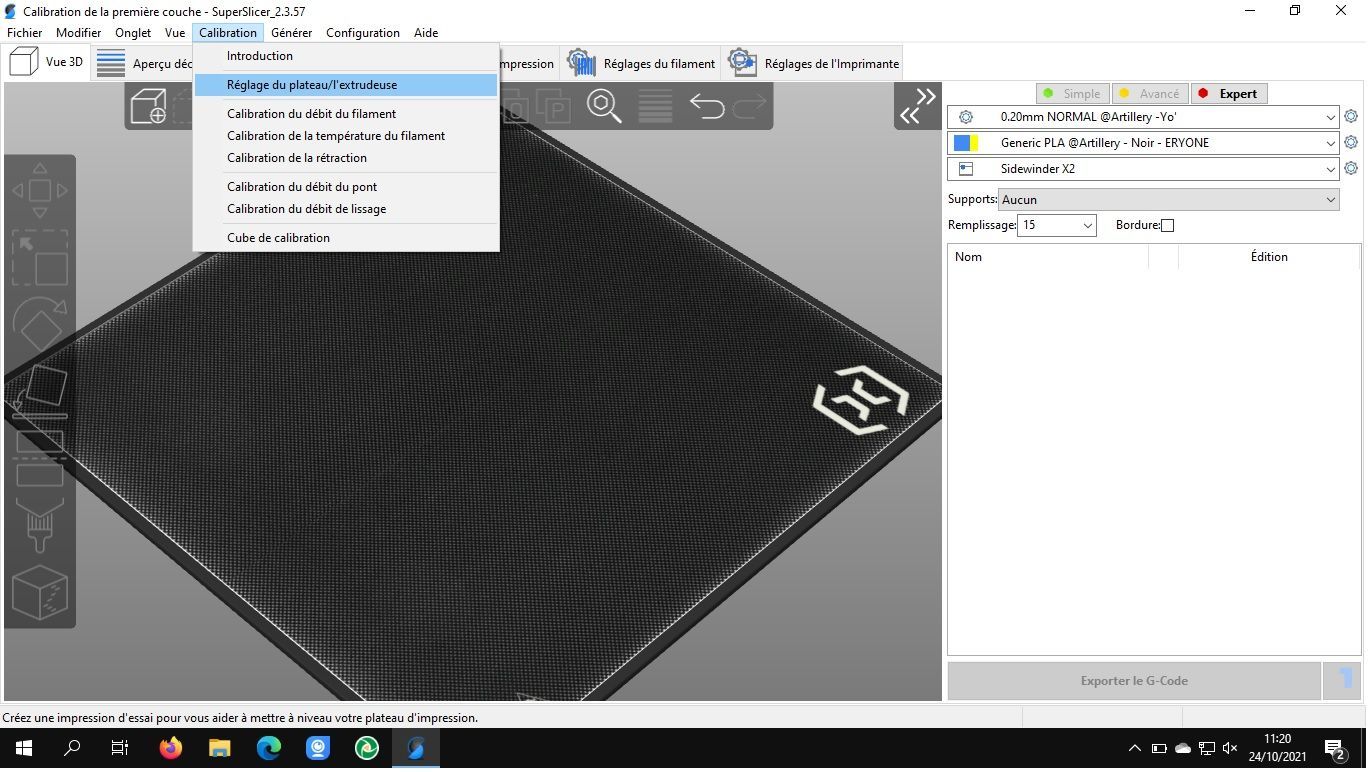Switch to the Réglages de l'Imprimante tab

point(813,63)
